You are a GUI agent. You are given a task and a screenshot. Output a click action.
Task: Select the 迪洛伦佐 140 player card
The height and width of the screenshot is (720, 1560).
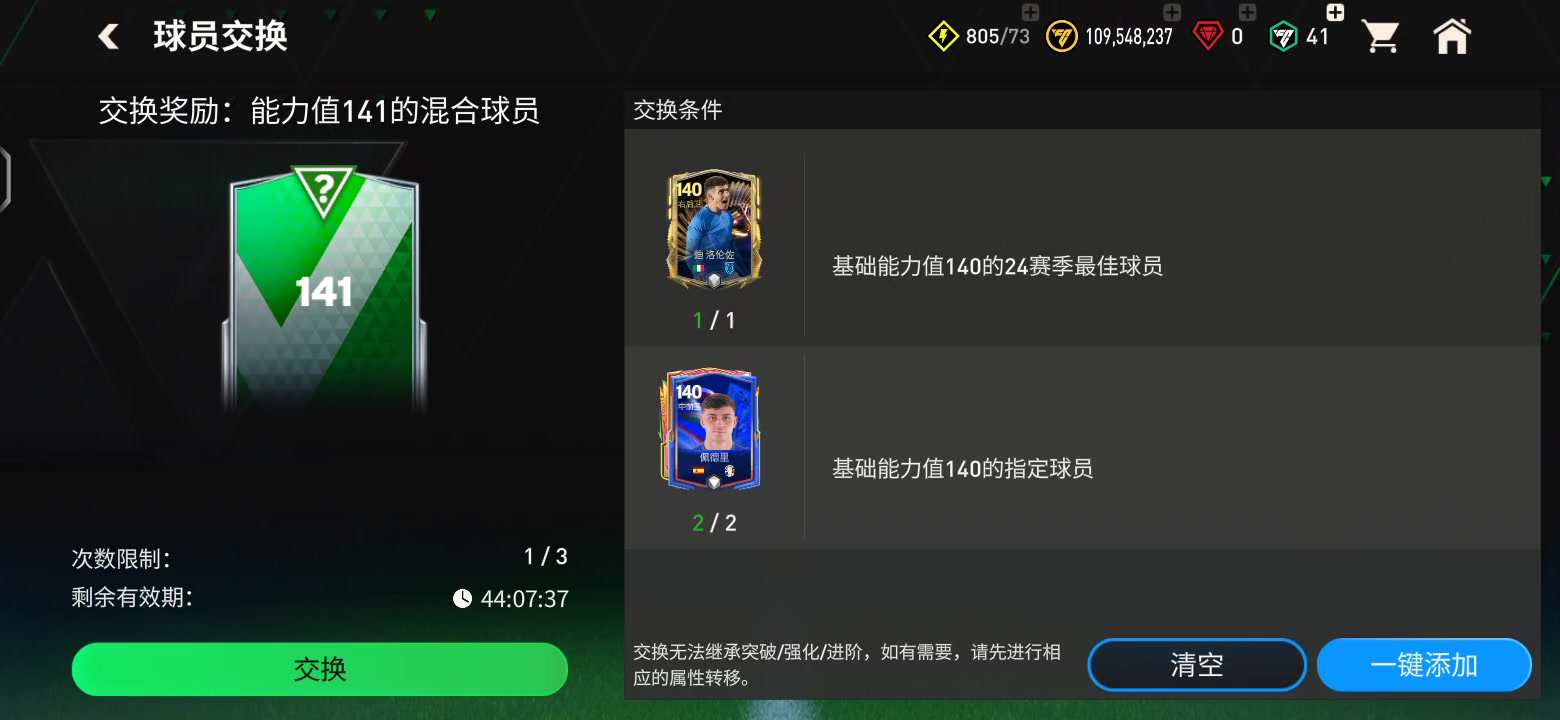pyautogui.click(x=714, y=231)
